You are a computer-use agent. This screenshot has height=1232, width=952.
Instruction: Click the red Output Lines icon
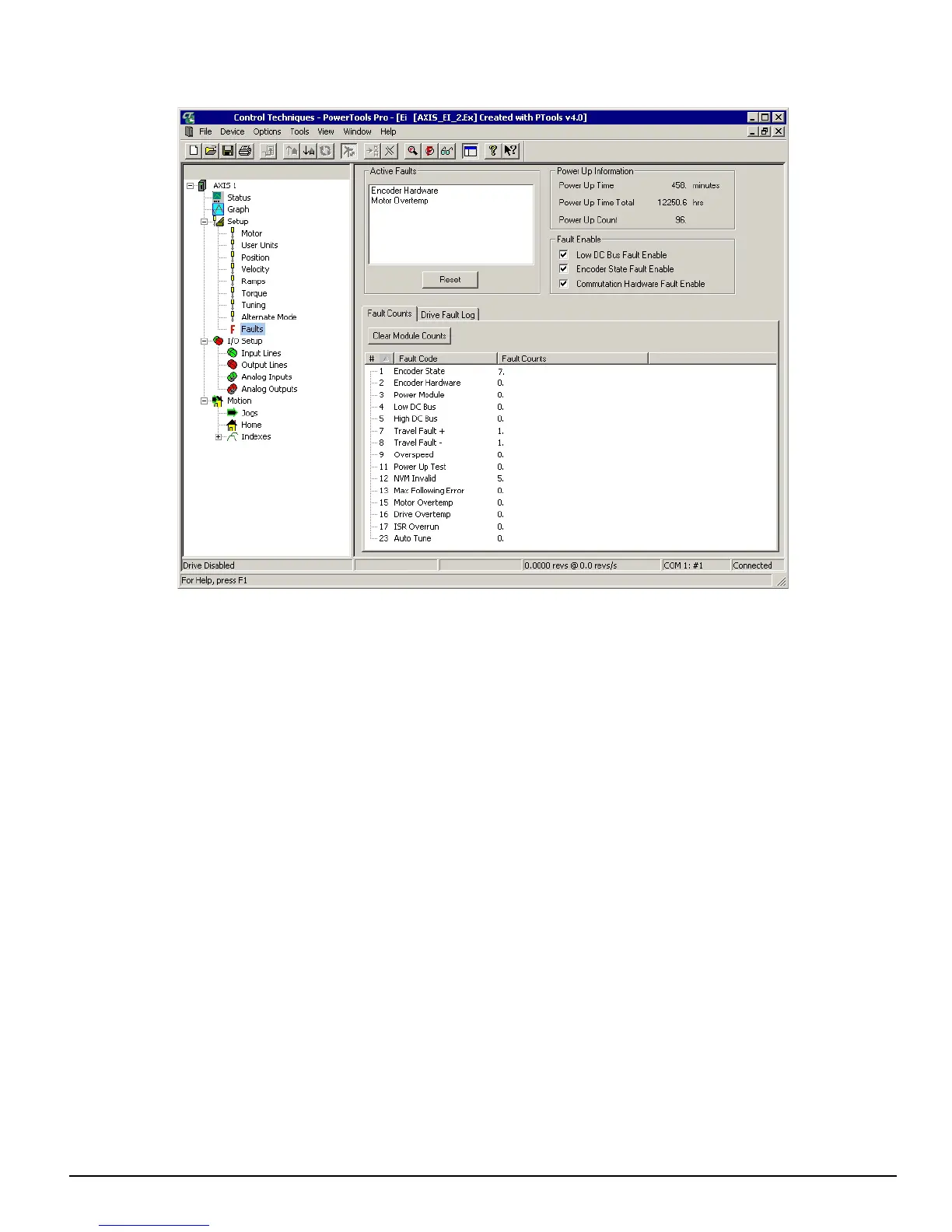point(232,365)
